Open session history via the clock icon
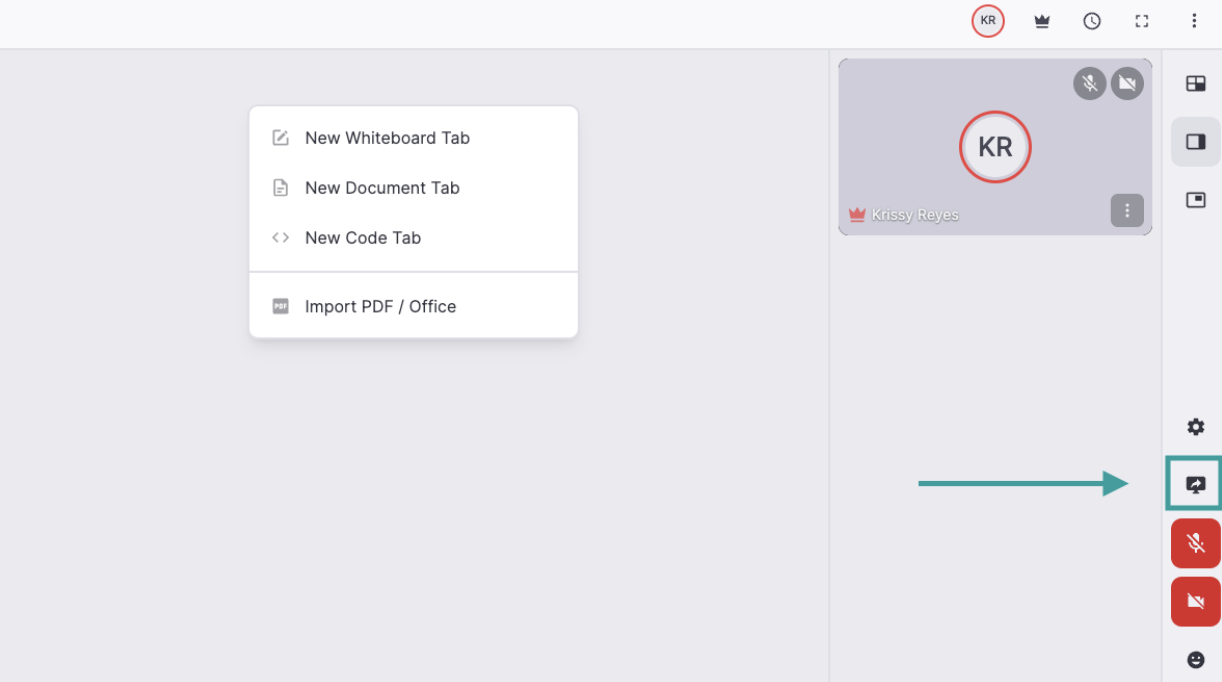The image size is (1222, 682). [1091, 20]
